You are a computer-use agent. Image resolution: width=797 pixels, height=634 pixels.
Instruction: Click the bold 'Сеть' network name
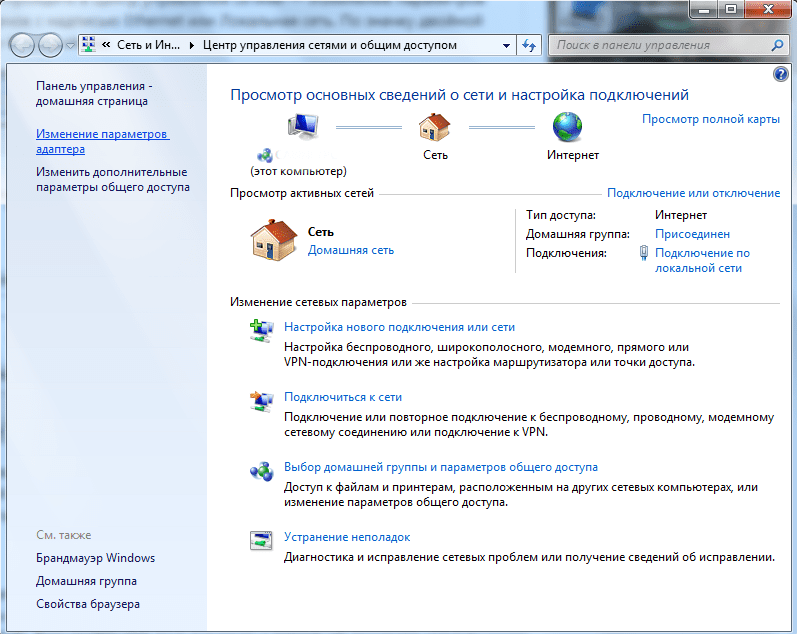(x=321, y=232)
